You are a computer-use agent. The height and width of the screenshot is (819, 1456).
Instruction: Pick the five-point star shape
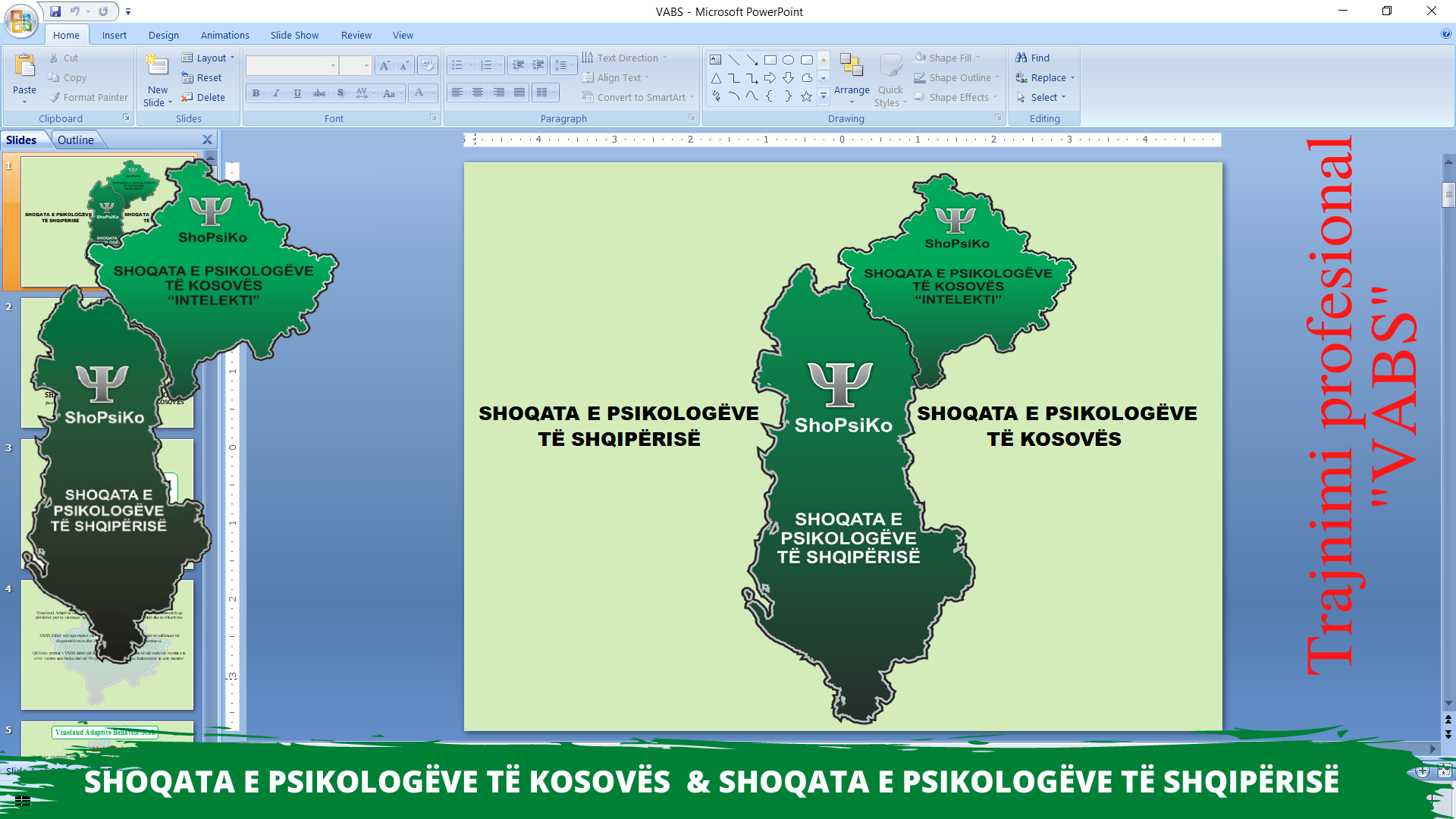[806, 96]
